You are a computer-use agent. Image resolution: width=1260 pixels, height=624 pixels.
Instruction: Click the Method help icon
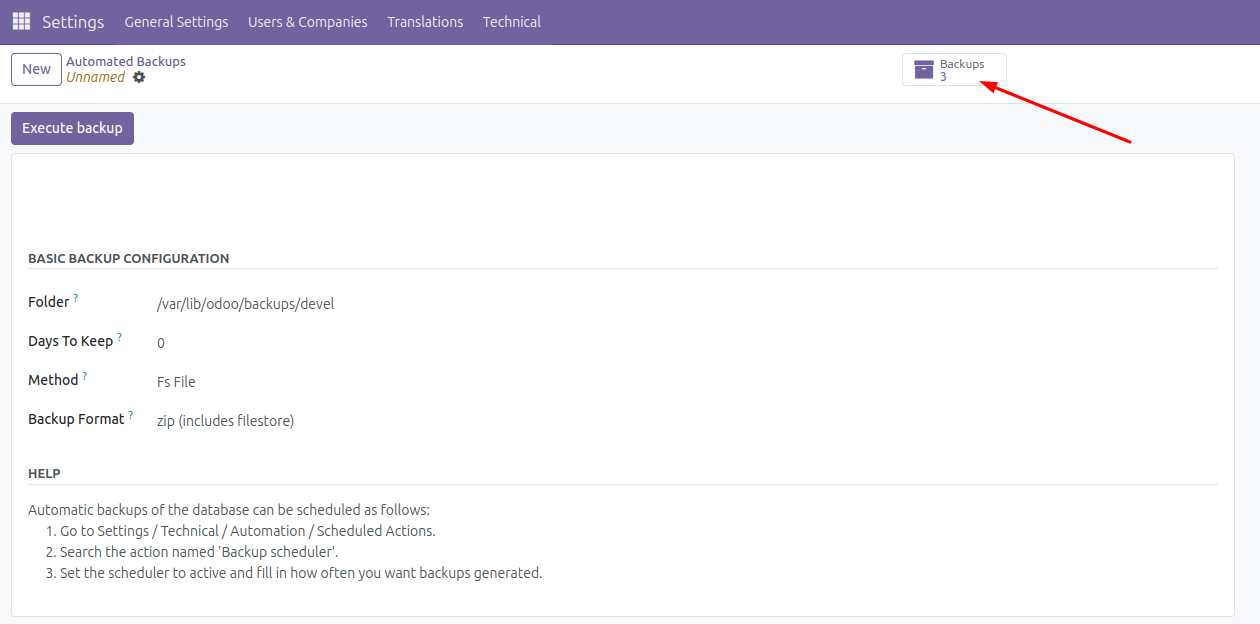[x=83, y=374]
